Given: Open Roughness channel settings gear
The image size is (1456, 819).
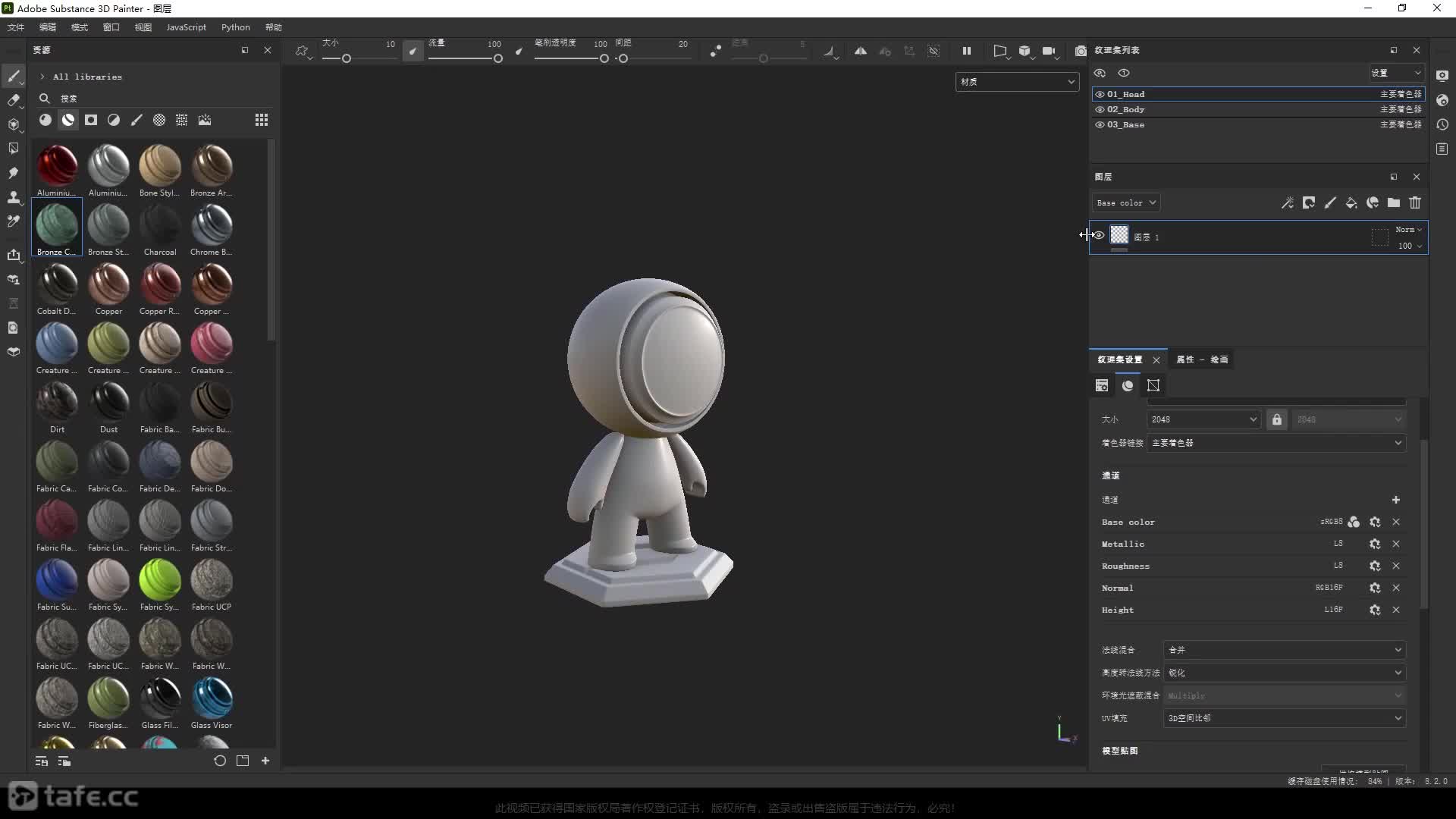Looking at the screenshot, I should (1375, 566).
